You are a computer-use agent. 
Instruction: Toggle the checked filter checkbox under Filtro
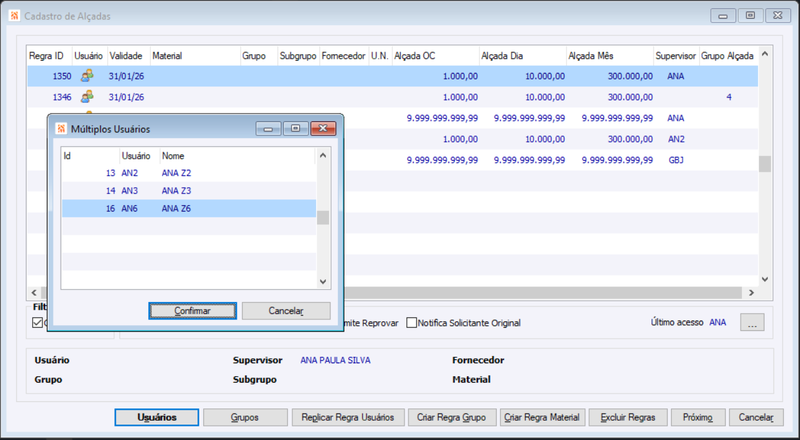[37, 323]
